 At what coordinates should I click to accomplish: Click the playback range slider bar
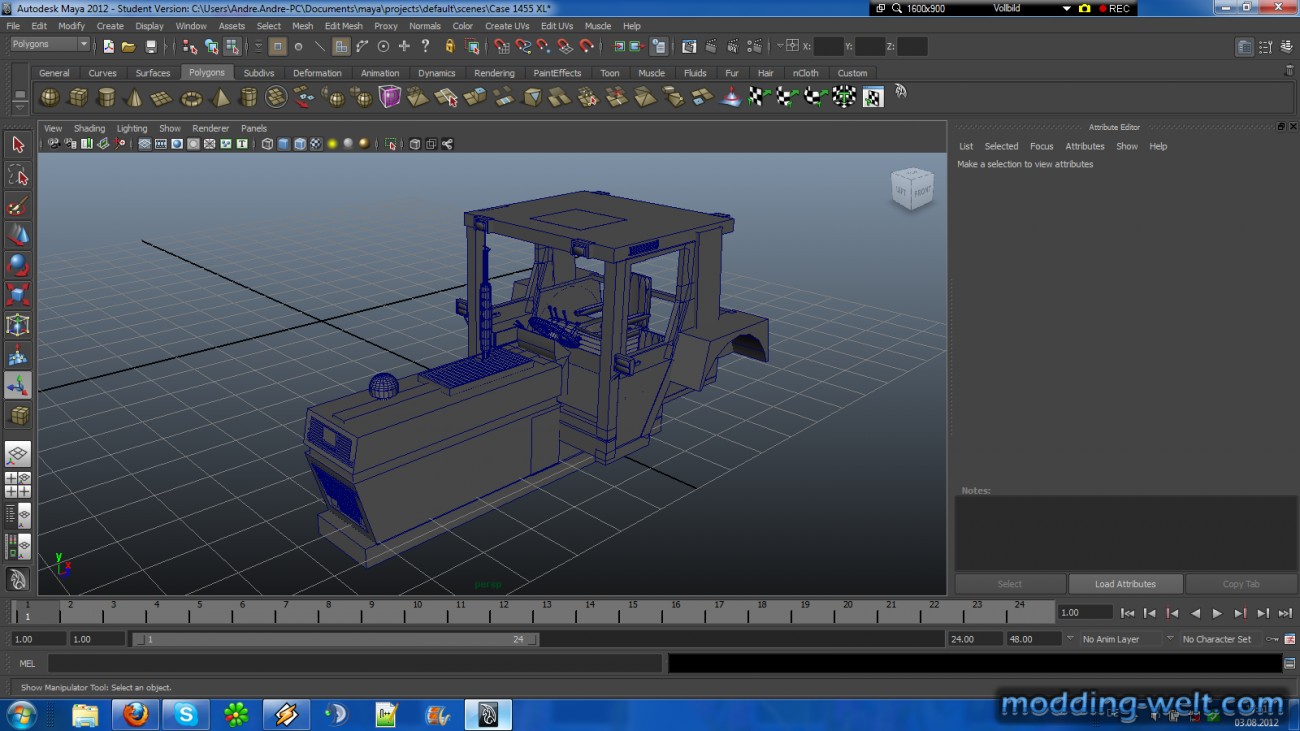pos(336,639)
